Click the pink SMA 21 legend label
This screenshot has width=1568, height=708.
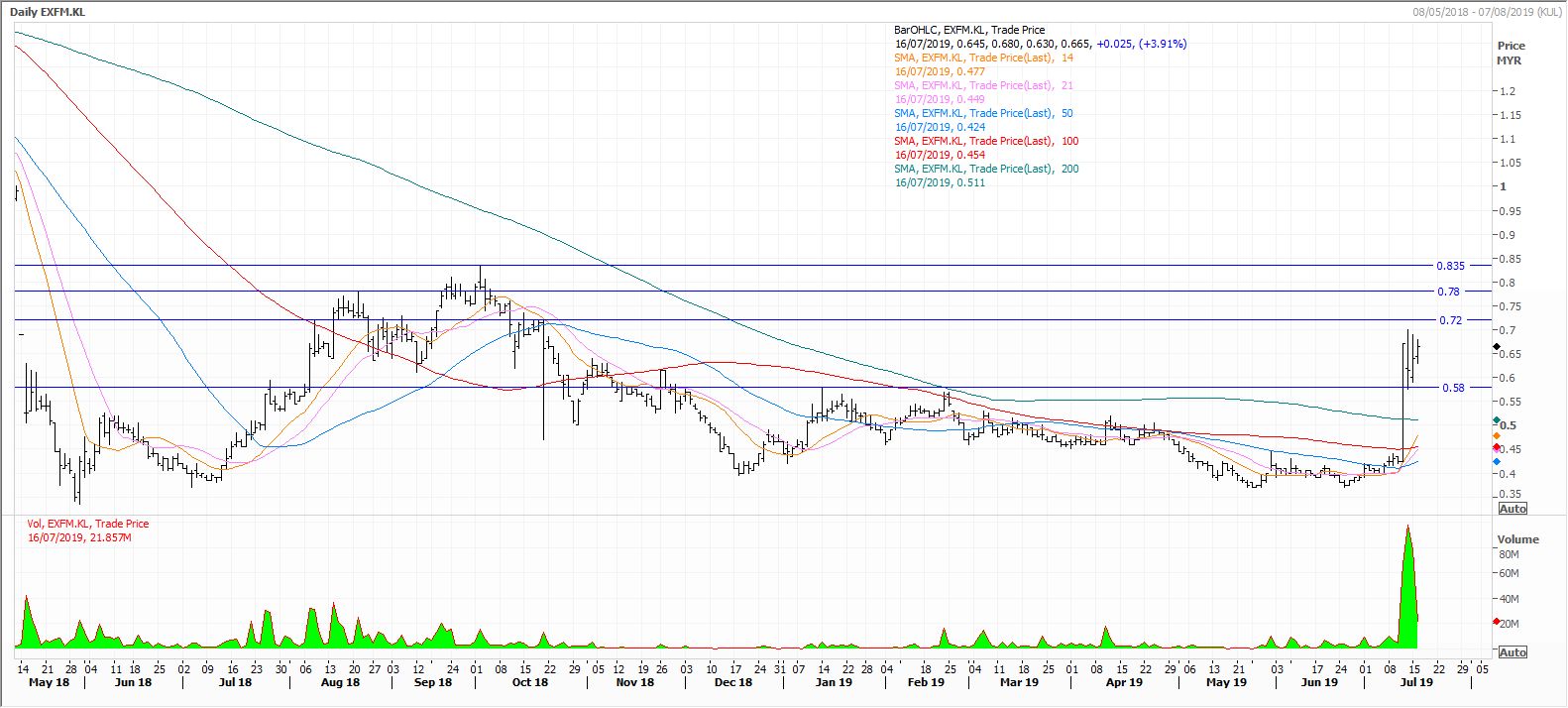click(x=983, y=86)
